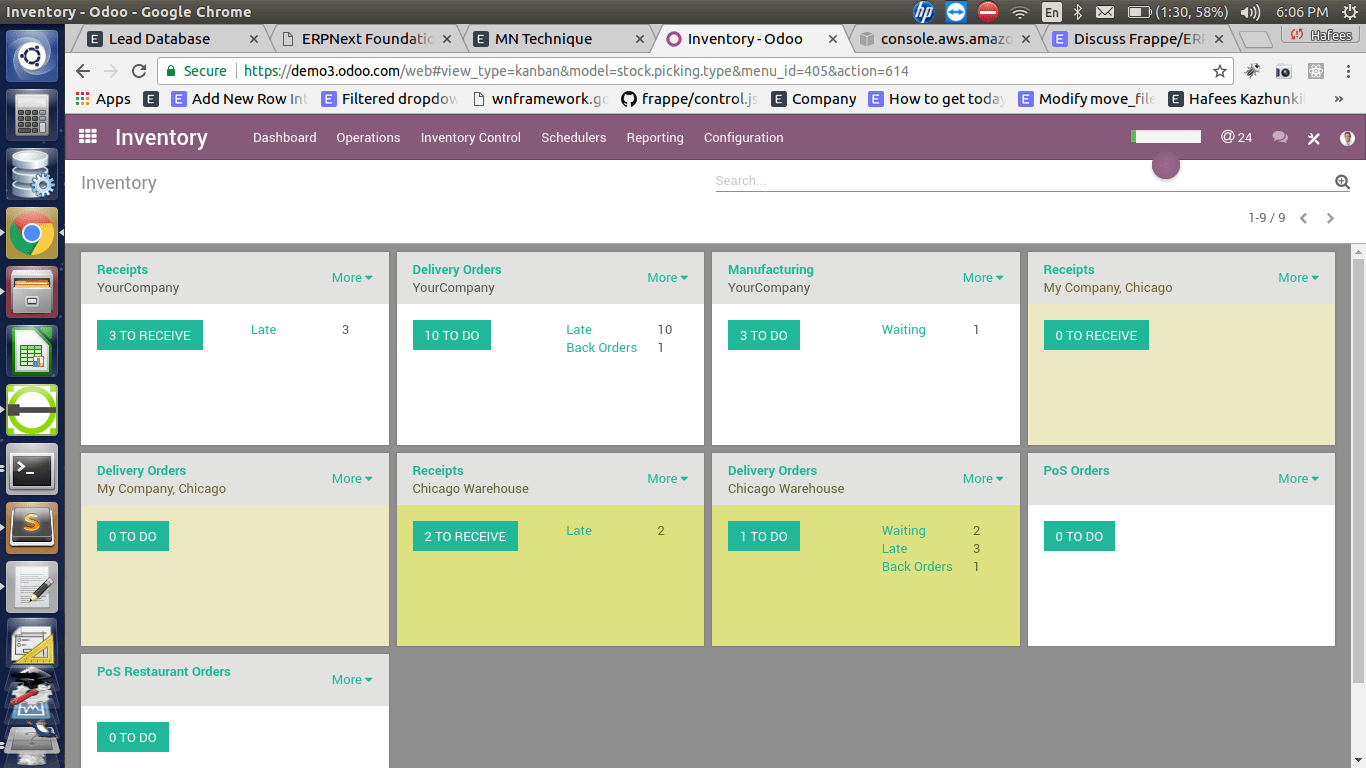
Task: Open the Dashboard menu
Action: [x=284, y=138]
